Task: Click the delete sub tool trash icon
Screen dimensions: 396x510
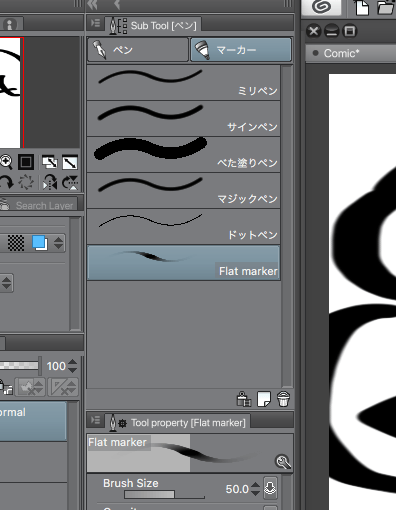Action: coord(283,399)
